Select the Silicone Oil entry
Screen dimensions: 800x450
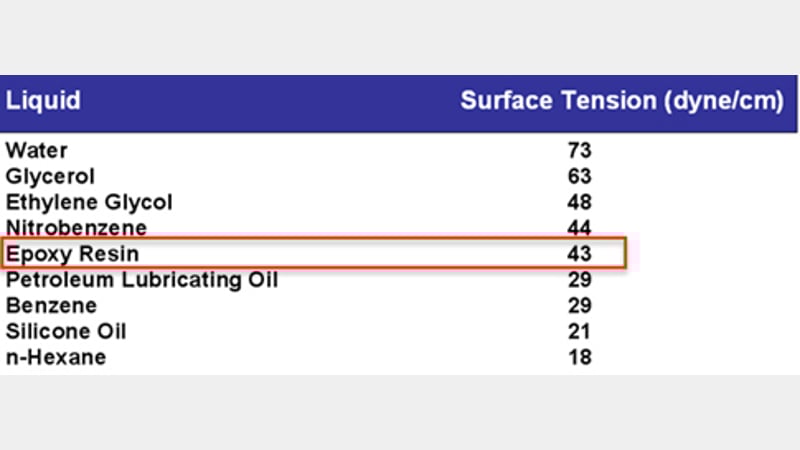[x=66, y=331]
